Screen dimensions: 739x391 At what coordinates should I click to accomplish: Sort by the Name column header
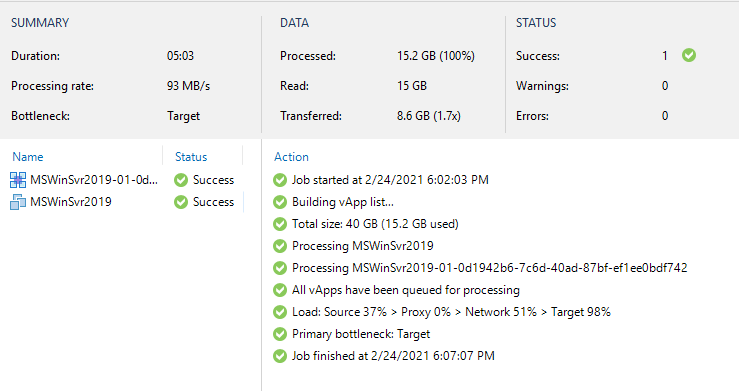(28, 157)
